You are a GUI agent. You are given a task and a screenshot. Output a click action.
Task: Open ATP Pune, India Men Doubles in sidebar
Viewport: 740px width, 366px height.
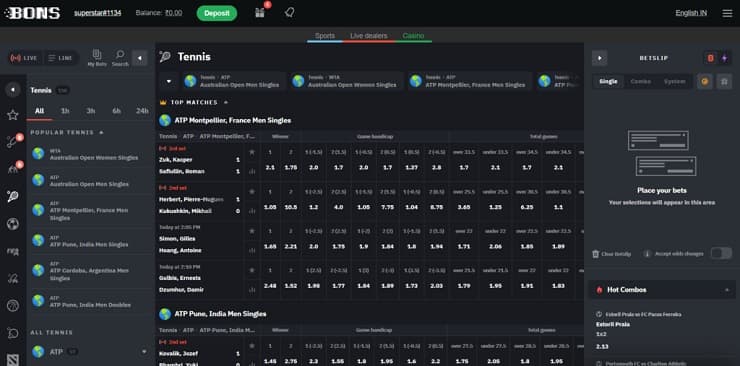click(90, 301)
